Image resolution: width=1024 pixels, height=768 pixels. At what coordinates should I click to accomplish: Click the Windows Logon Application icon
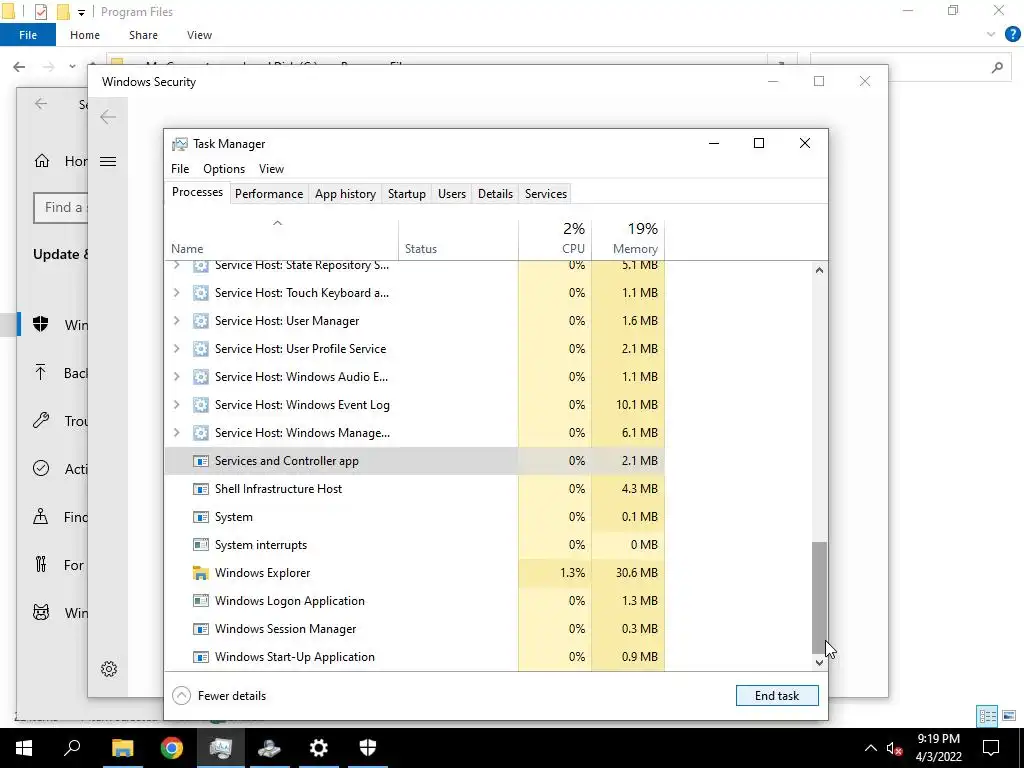click(x=200, y=601)
